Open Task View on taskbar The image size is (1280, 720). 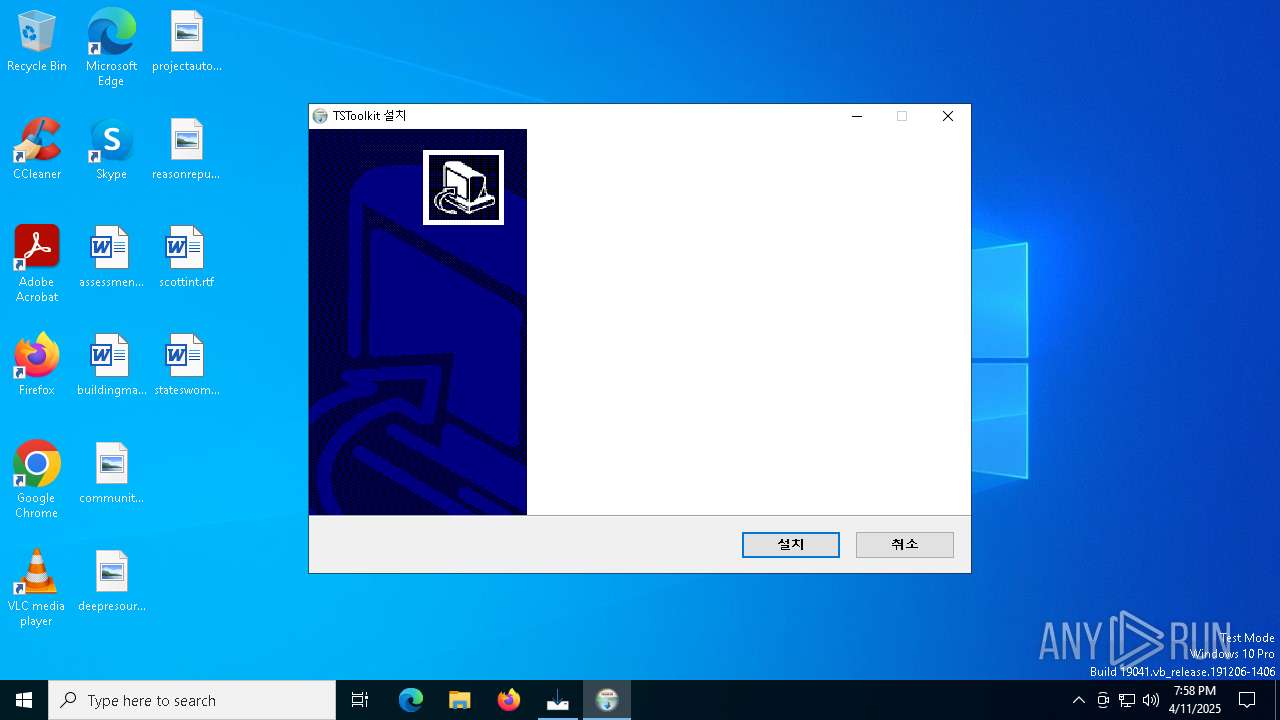pos(360,700)
